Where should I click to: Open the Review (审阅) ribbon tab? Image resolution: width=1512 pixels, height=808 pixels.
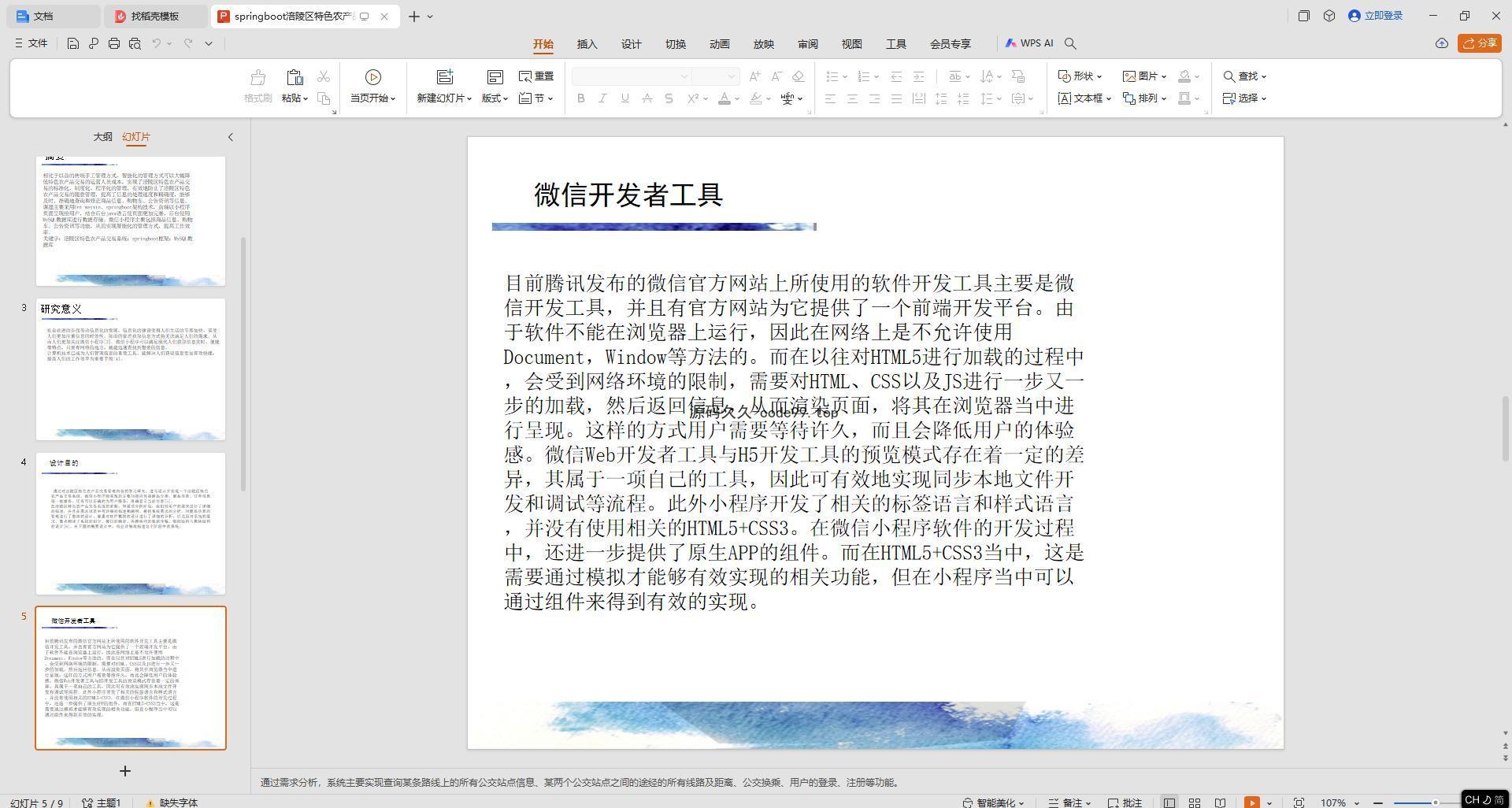pos(807,44)
